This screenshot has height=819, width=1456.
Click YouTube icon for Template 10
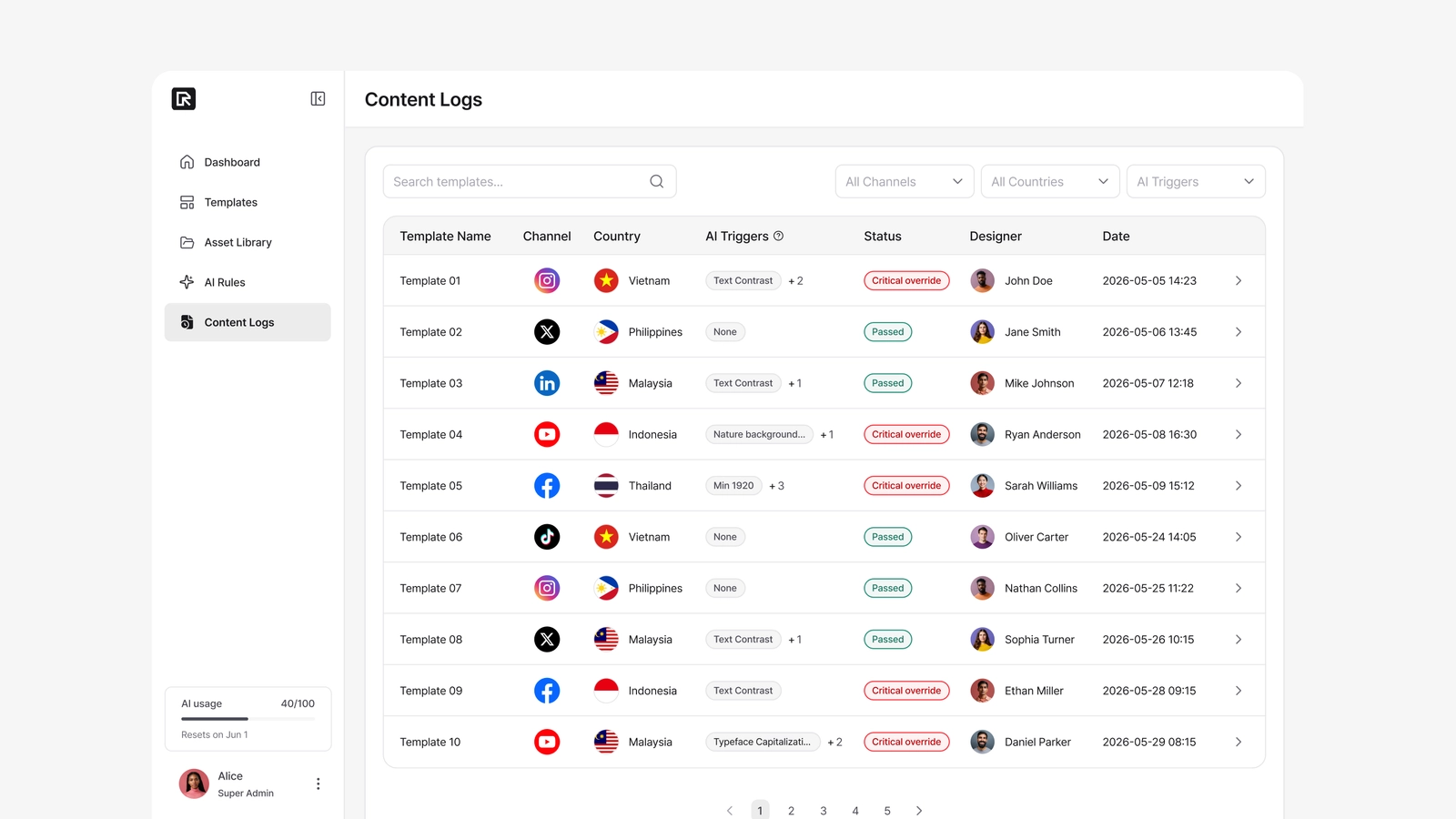coord(547,742)
